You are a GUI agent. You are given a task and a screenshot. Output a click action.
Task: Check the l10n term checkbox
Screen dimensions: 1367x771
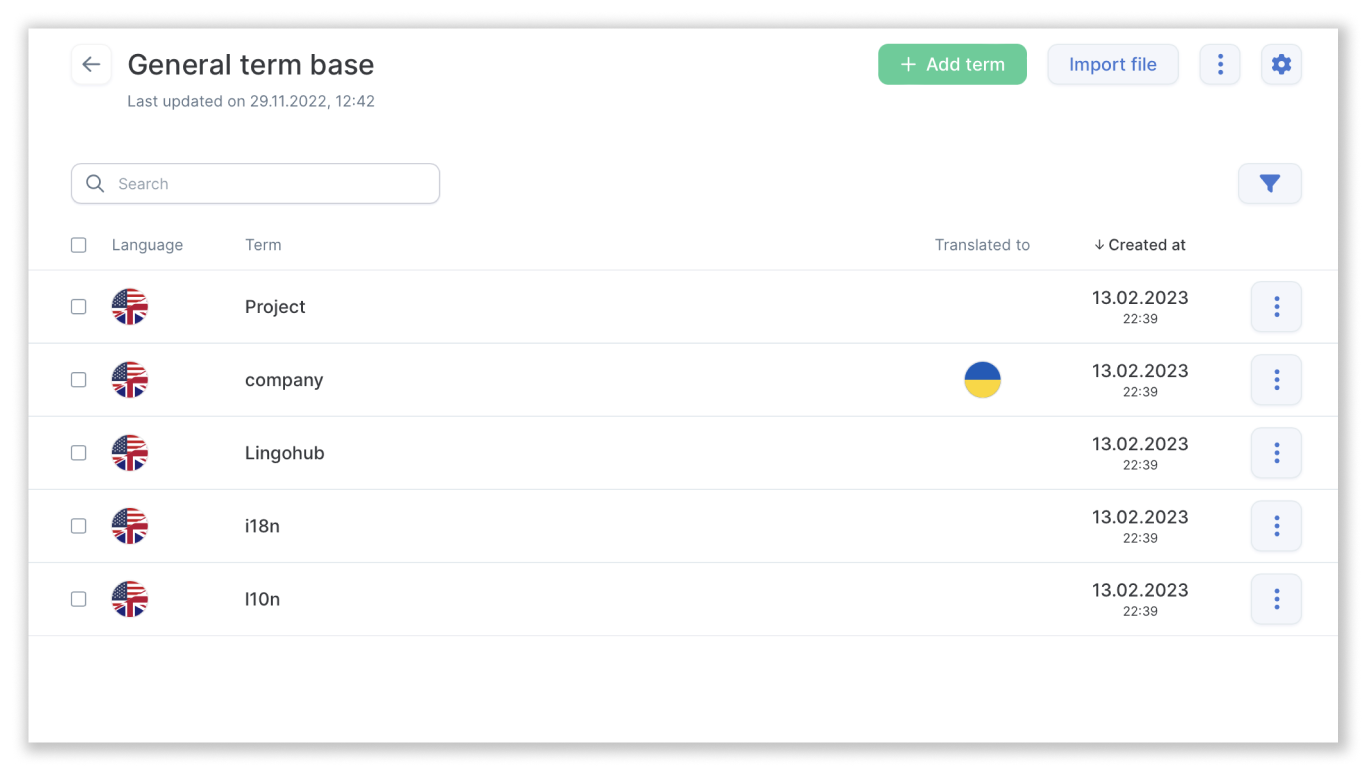[x=79, y=599]
